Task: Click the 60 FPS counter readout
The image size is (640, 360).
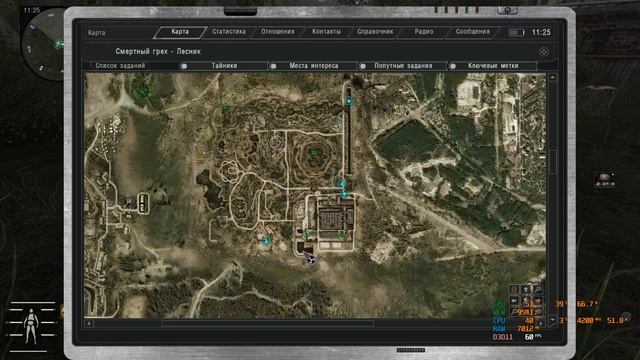Action: (x=533, y=337)
